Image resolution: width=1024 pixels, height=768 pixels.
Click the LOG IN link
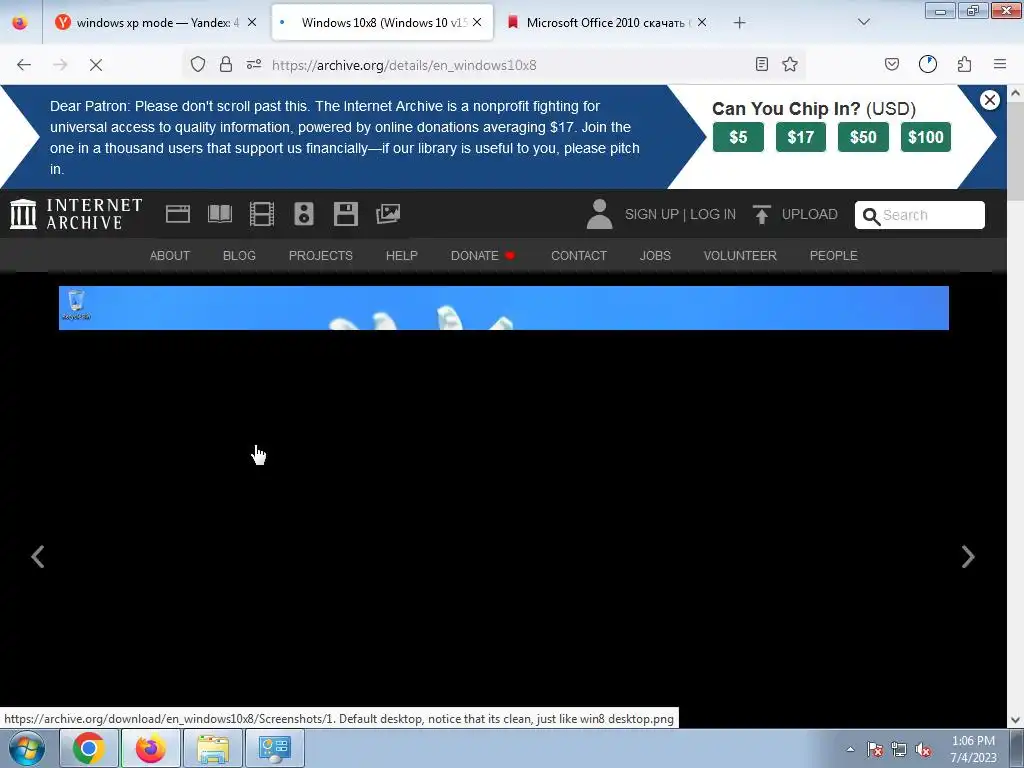click(713, 214)
